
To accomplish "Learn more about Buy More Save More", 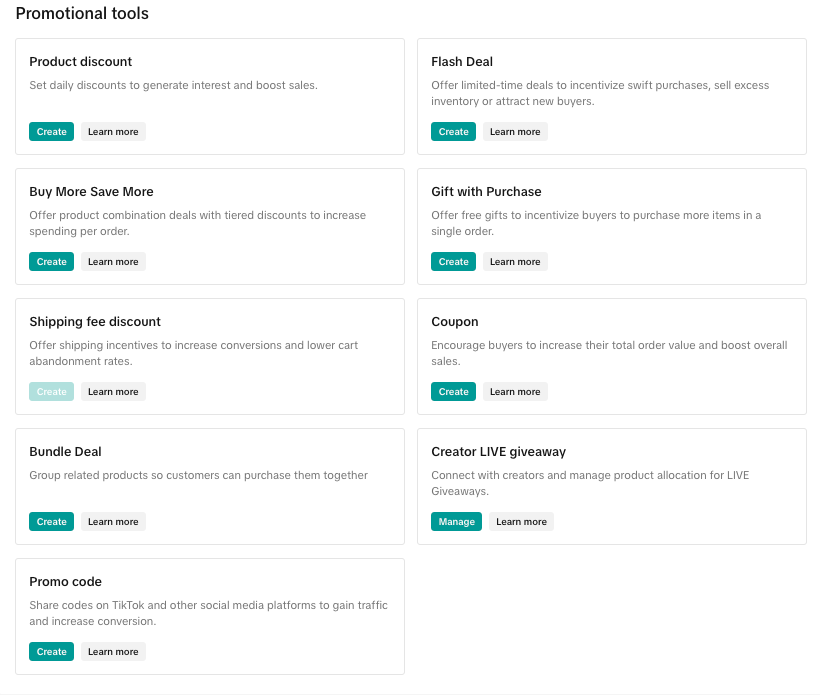I will coord(113,262).
